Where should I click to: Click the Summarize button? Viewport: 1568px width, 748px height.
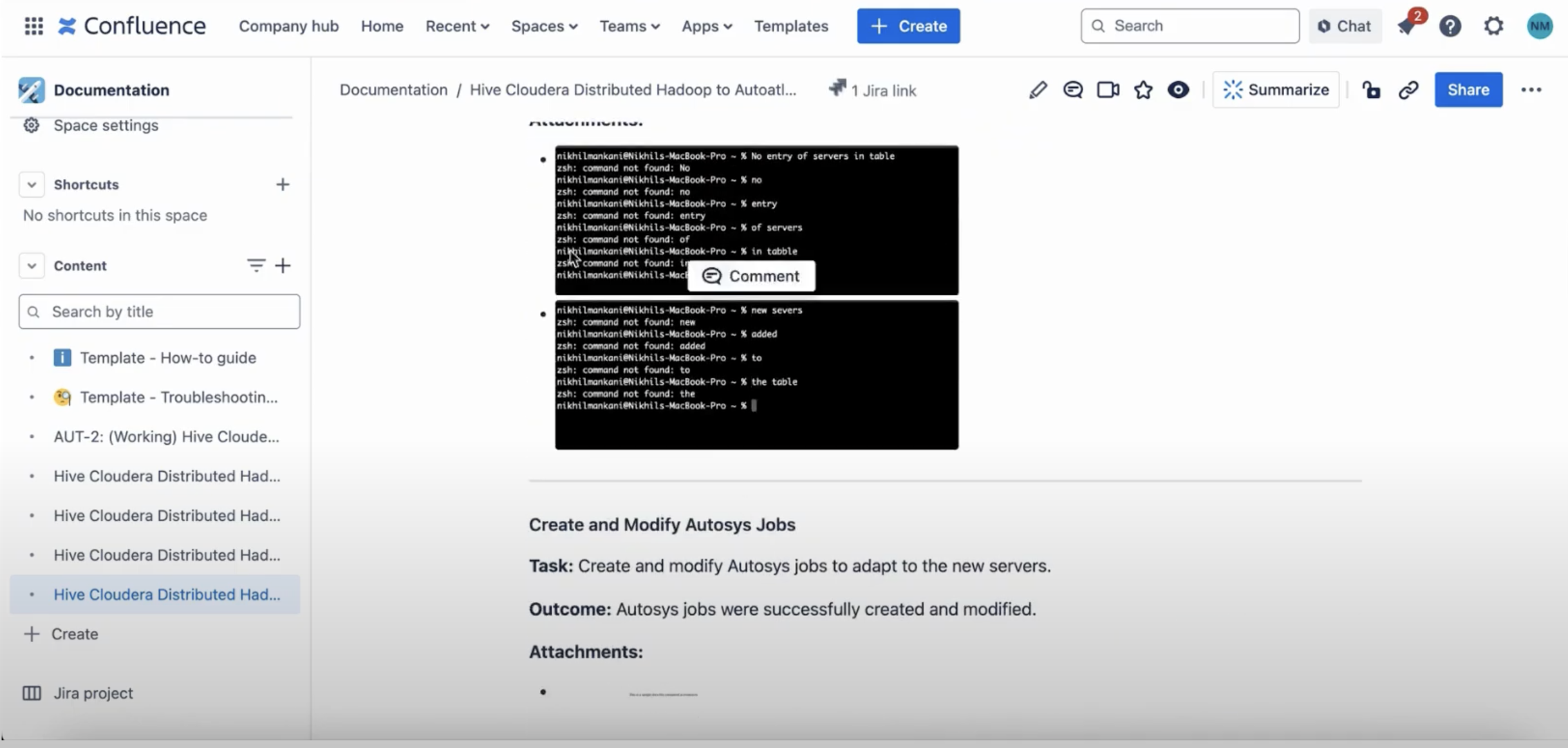[1276, 90]
